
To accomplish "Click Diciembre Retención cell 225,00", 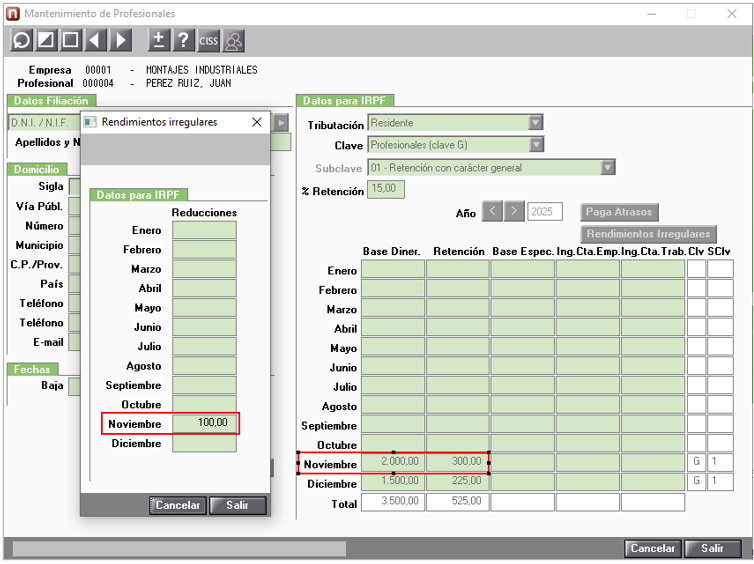I will tap(458, 481).
